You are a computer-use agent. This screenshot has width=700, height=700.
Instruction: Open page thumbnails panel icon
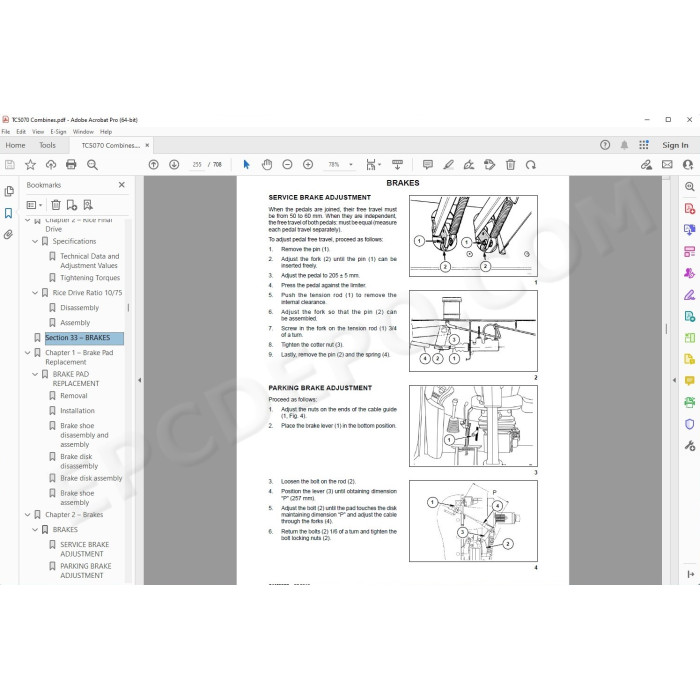click(9, 191)
